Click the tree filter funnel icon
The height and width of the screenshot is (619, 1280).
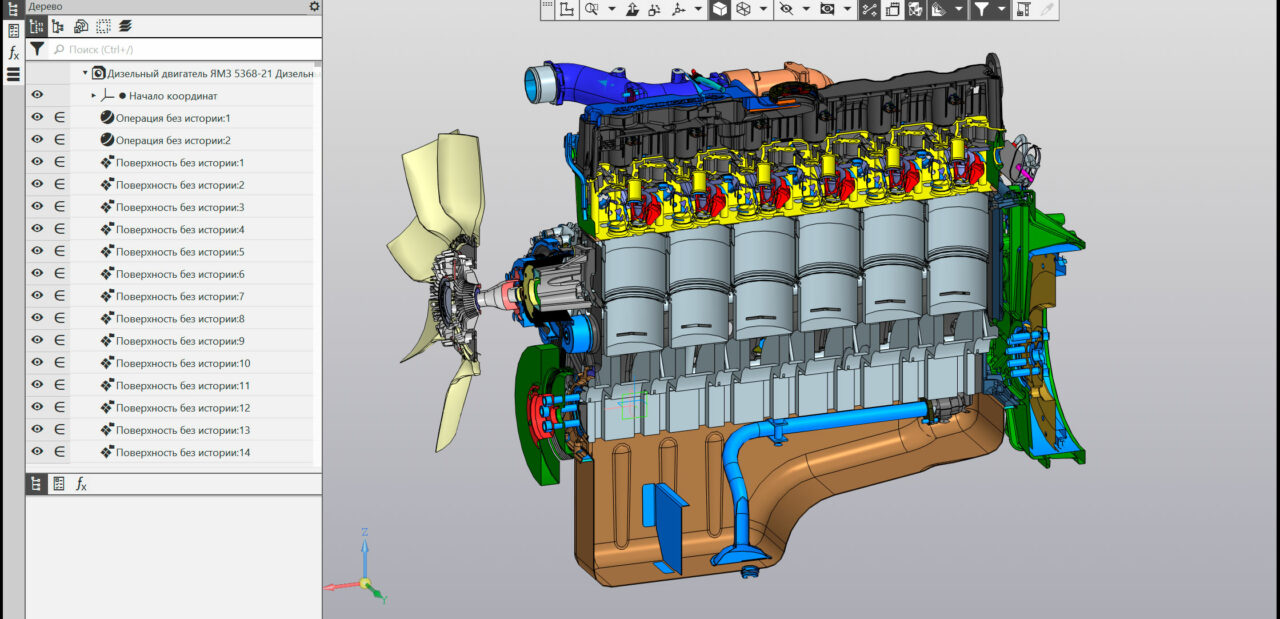point(37,49)
